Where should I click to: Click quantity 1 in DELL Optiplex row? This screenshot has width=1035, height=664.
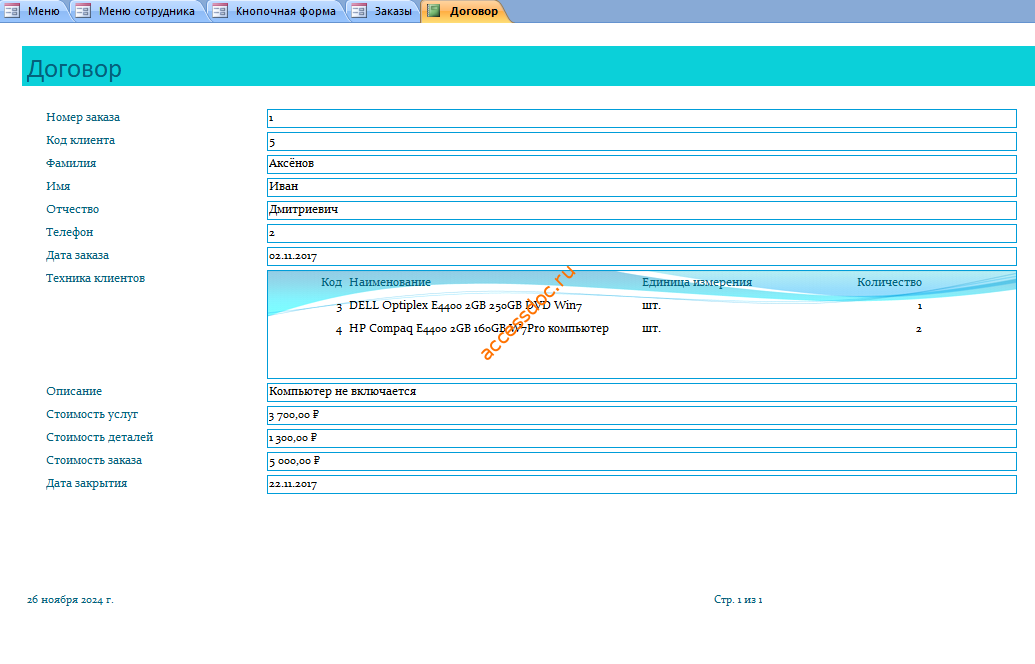(x=919, y=306)
